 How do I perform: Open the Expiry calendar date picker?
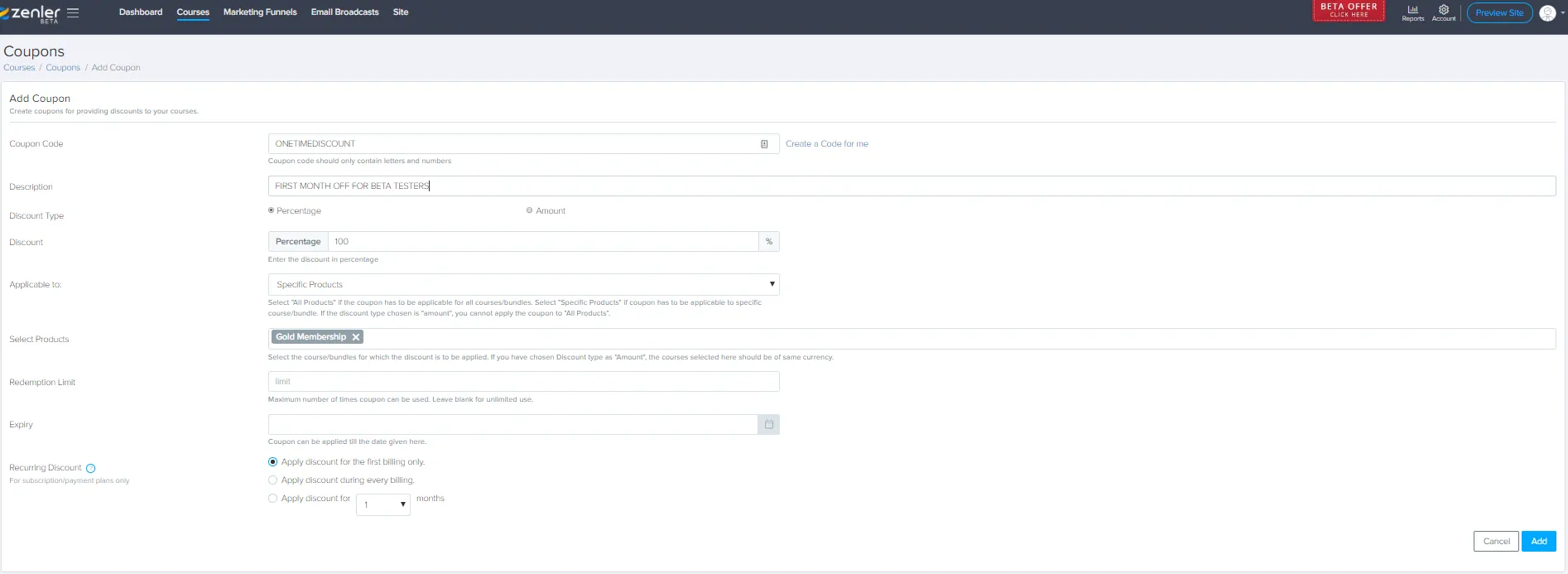pyautogui.click(x=768, y=425)
